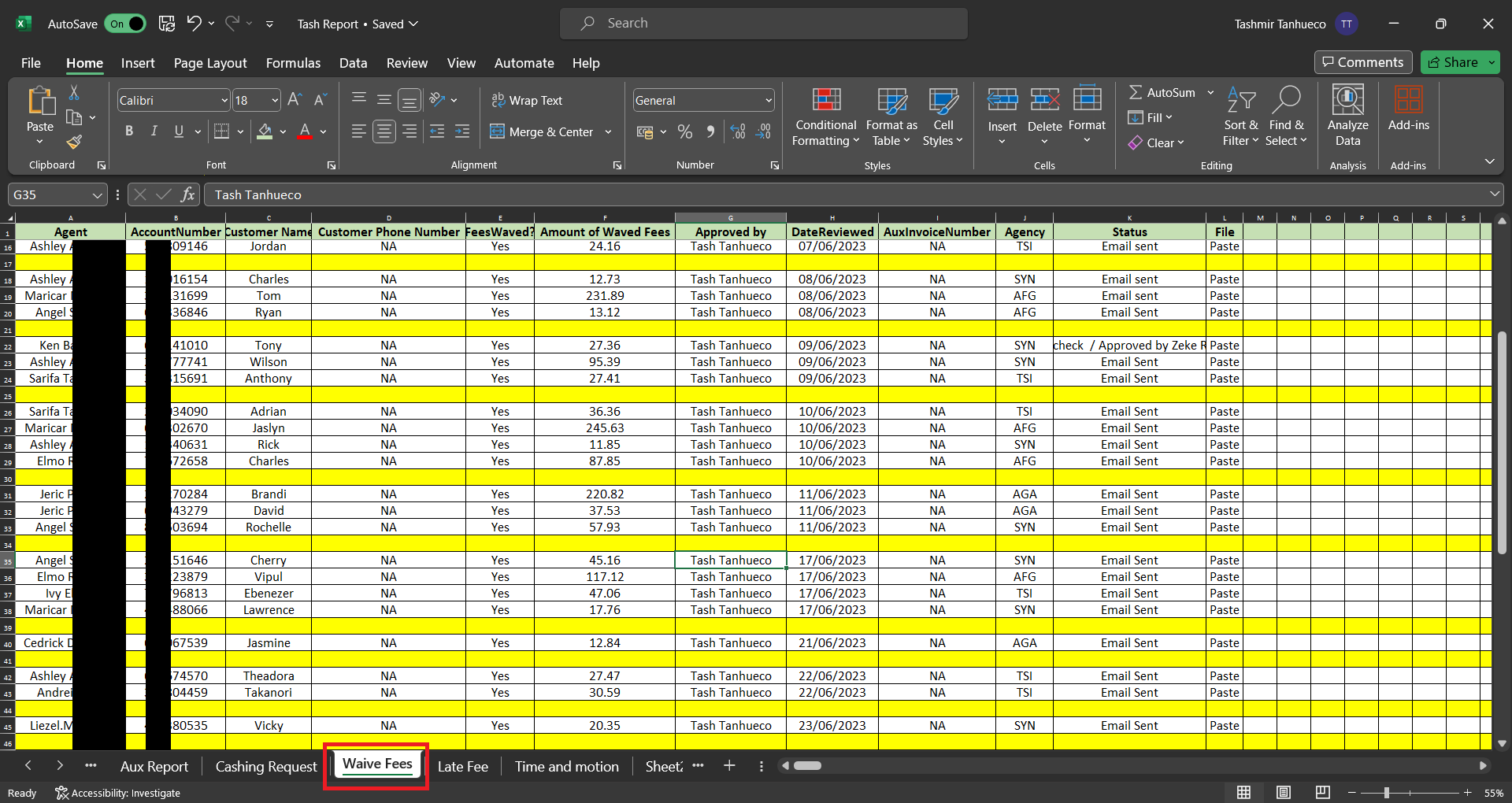This screenshot has height=803, width=1512.
Task: Expand Merge & Center dropdown arrow
Action: [x=608, y=131]
